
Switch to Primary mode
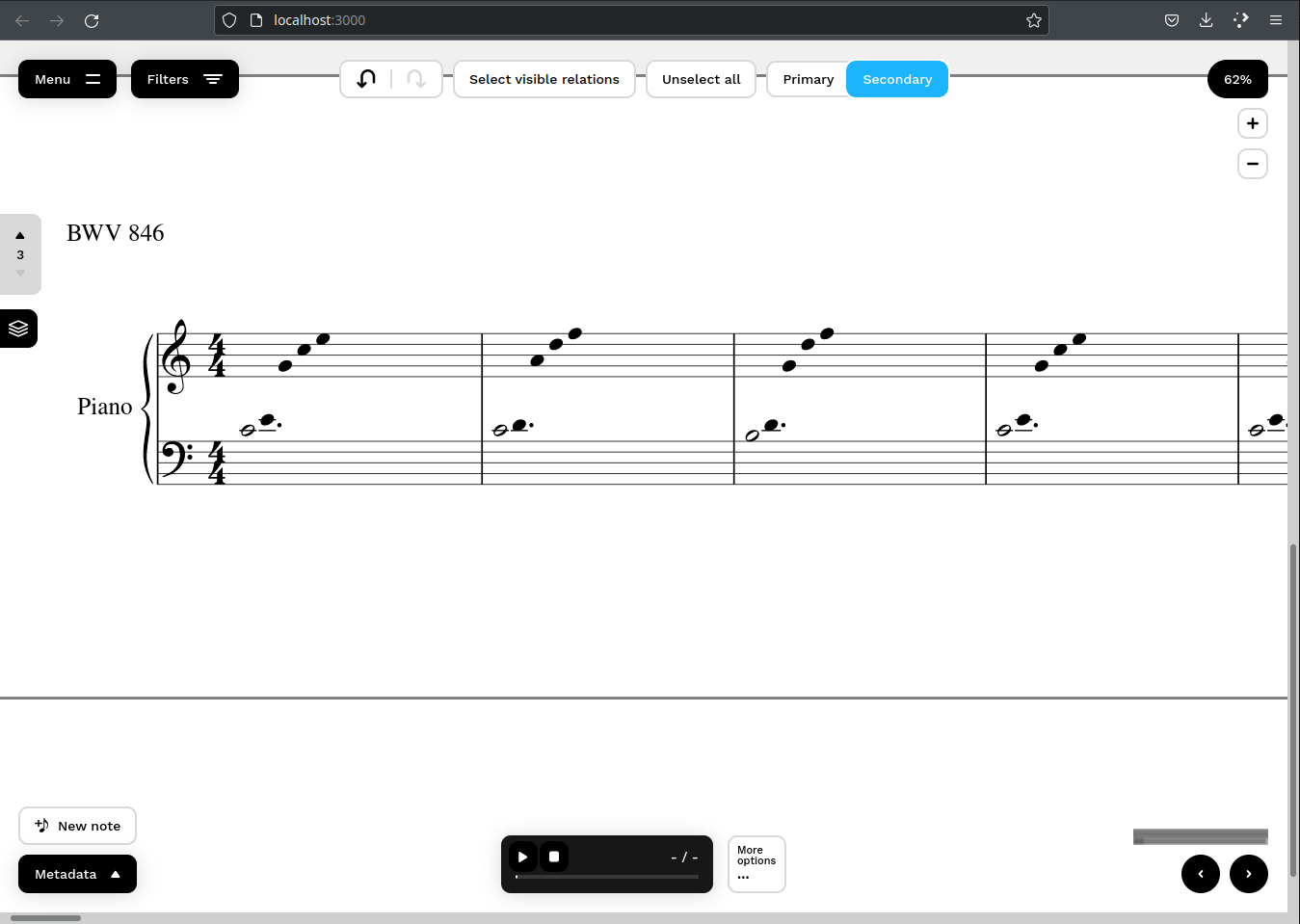(x=808, y=79)
